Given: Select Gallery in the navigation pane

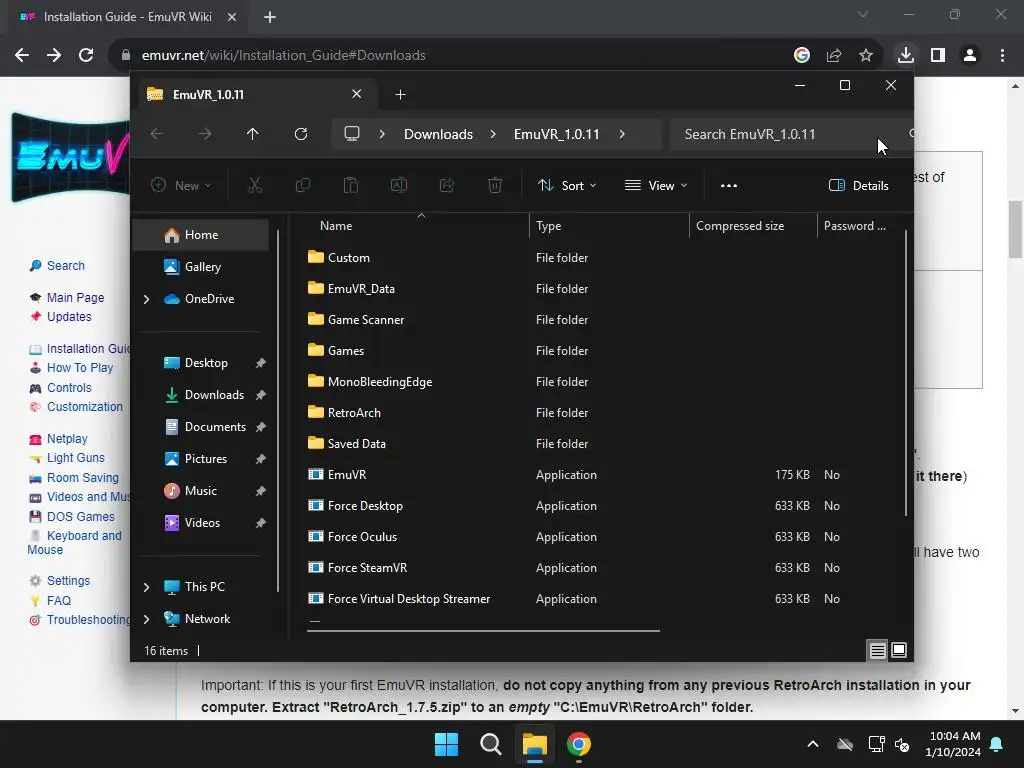Looking at the screenshot, I should [x=201, y=267].
